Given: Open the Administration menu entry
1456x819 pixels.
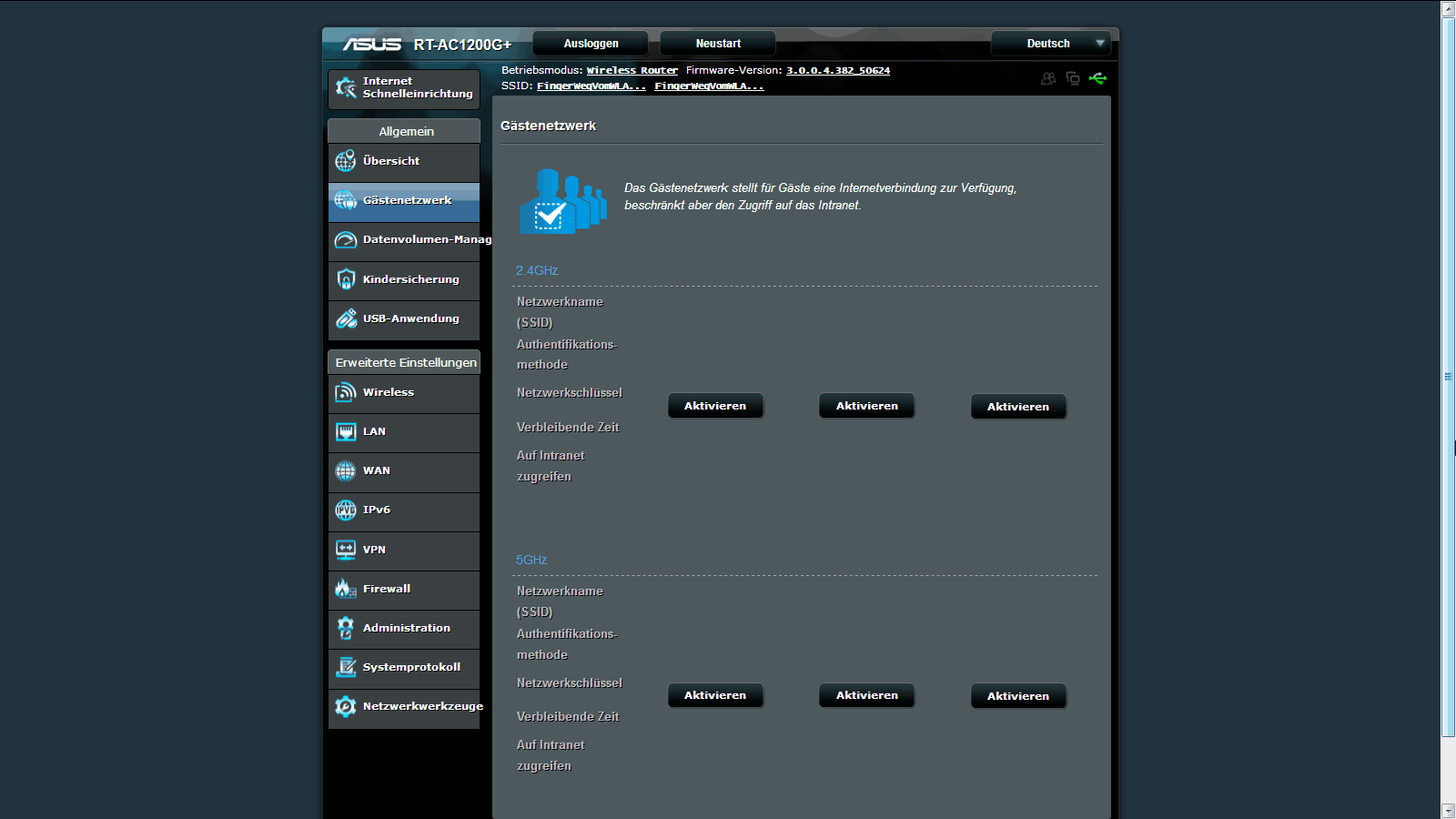Looking at the screenshot, I should (x=404, y=628).
